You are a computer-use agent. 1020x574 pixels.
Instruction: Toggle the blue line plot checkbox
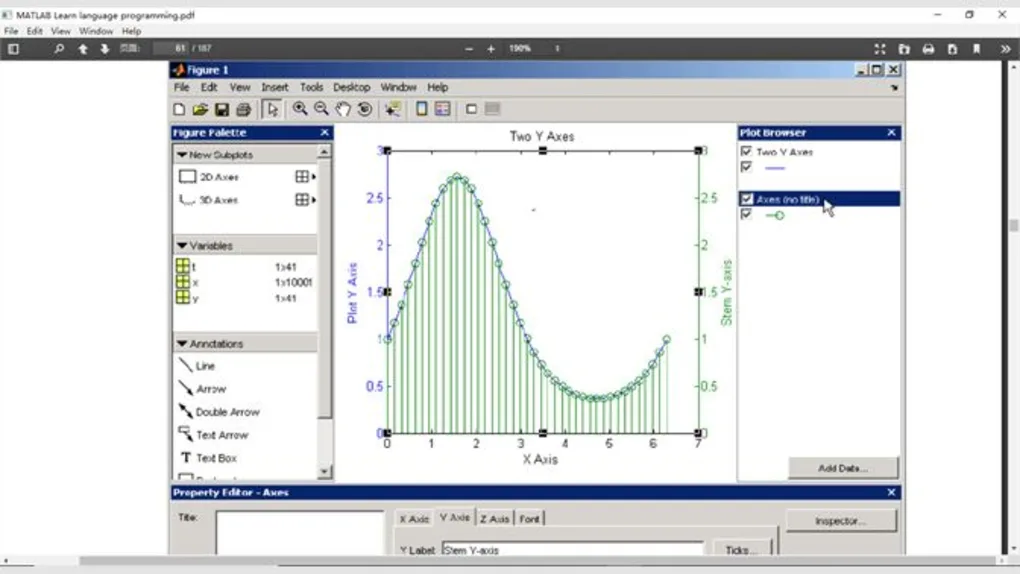746,167
